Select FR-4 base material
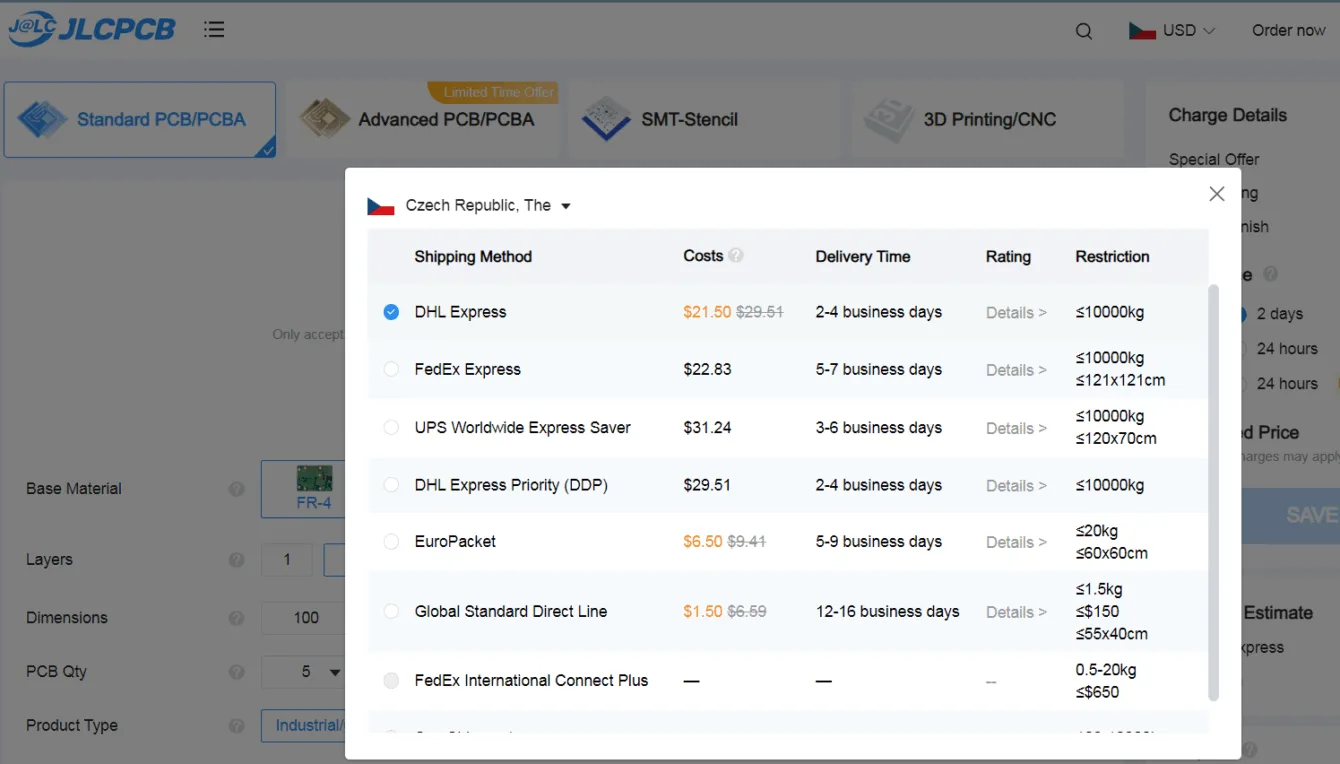 [304, 489]
